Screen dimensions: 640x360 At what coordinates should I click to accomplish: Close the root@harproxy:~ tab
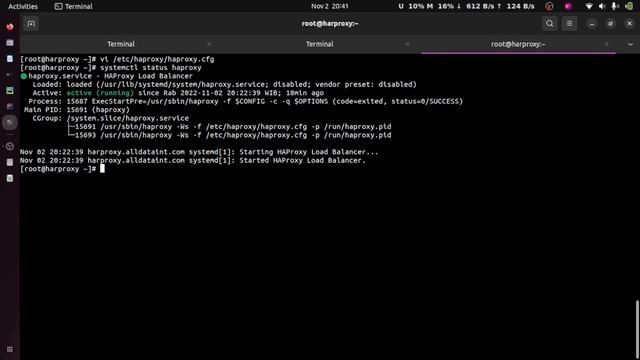click(606, 44)
